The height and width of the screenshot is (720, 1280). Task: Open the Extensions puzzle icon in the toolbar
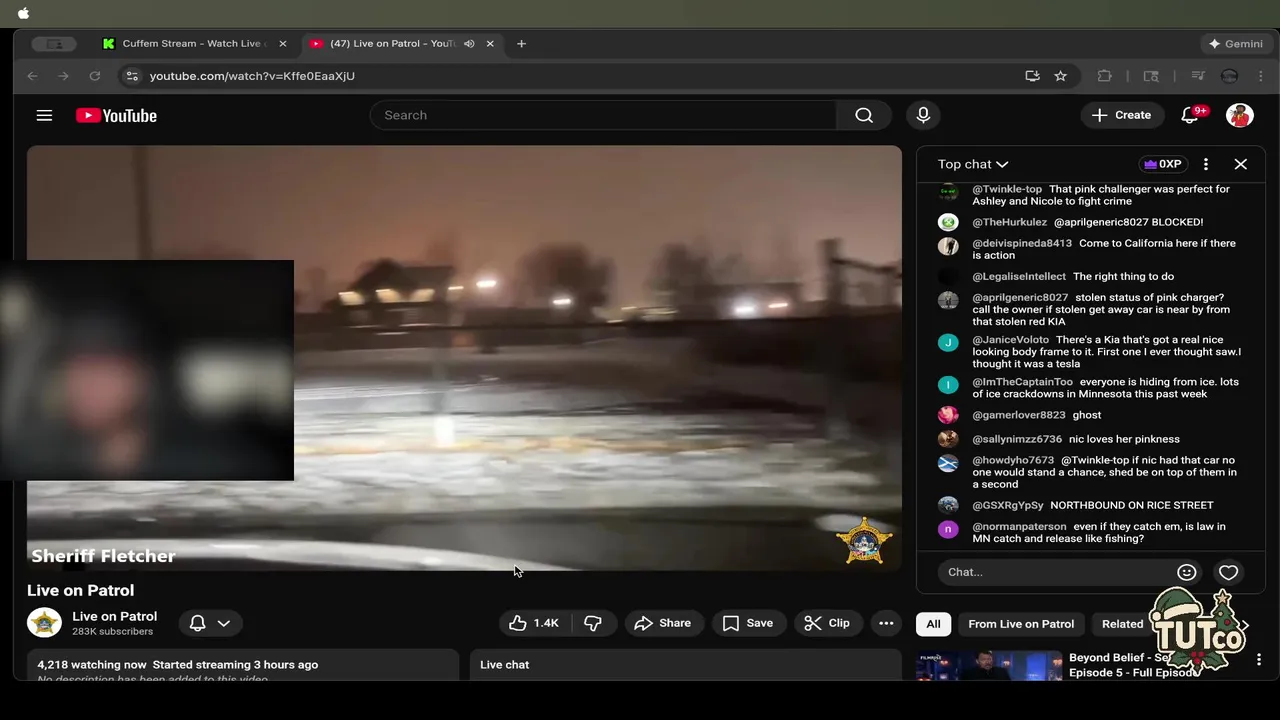1105,76
